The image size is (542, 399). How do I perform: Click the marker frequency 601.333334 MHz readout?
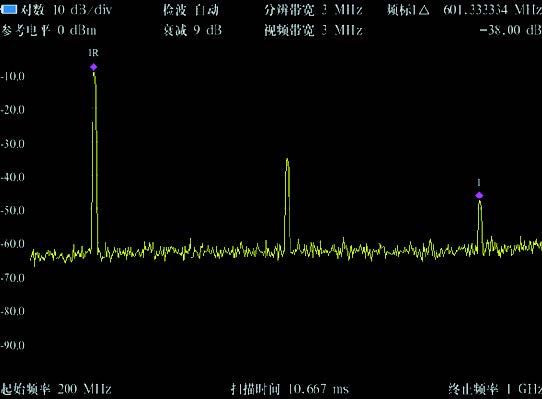click(493, 10)
